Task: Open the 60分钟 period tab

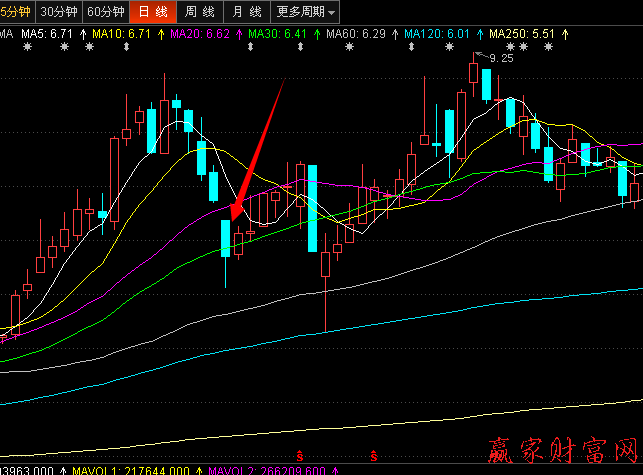Action: pos(105,12)
